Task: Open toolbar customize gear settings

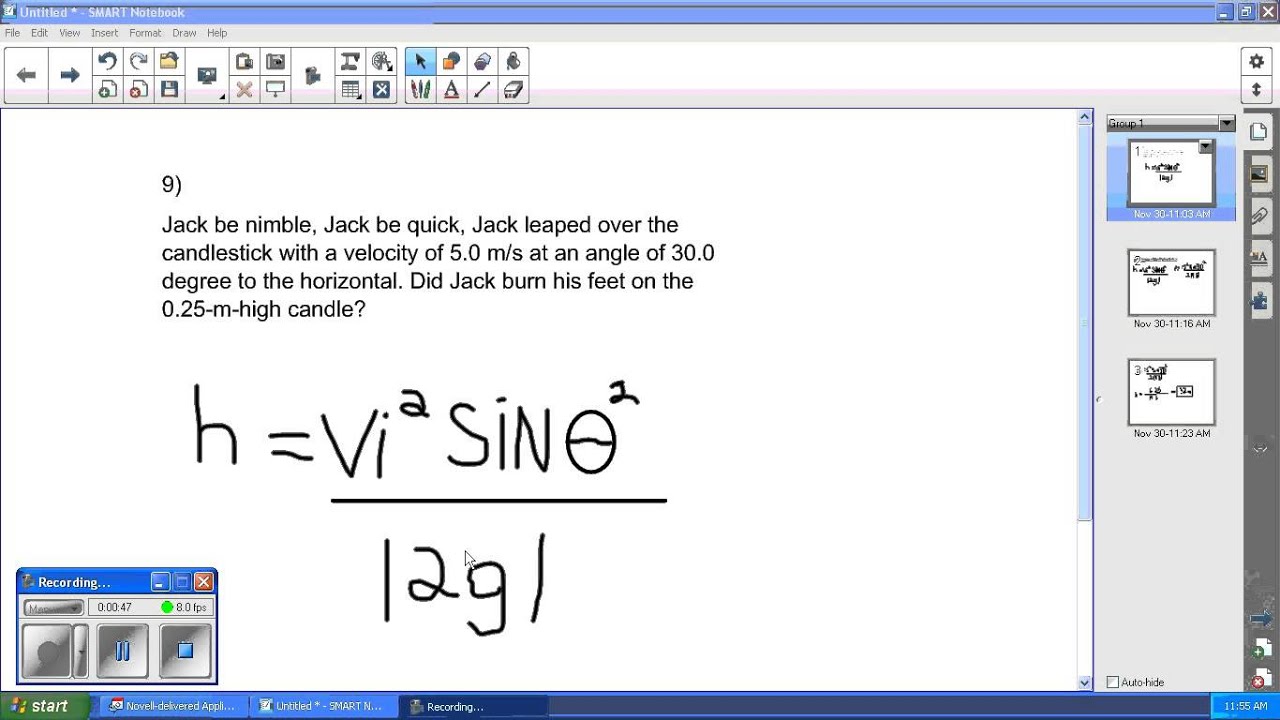Action: [1257, 62]
